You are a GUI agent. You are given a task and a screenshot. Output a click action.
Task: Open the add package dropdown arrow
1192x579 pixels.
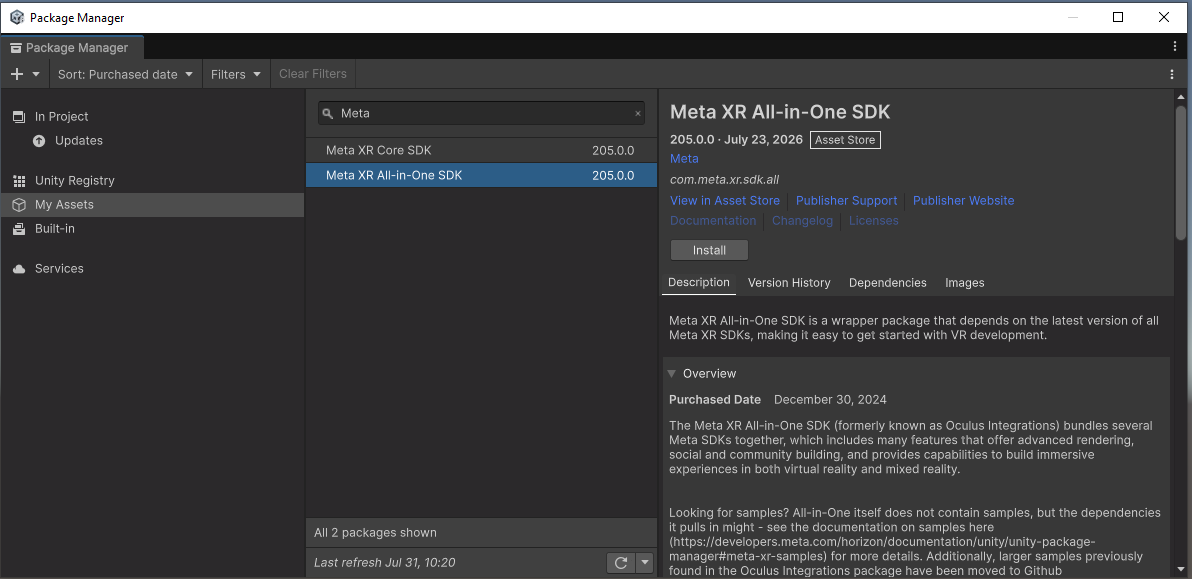(36, 74)
